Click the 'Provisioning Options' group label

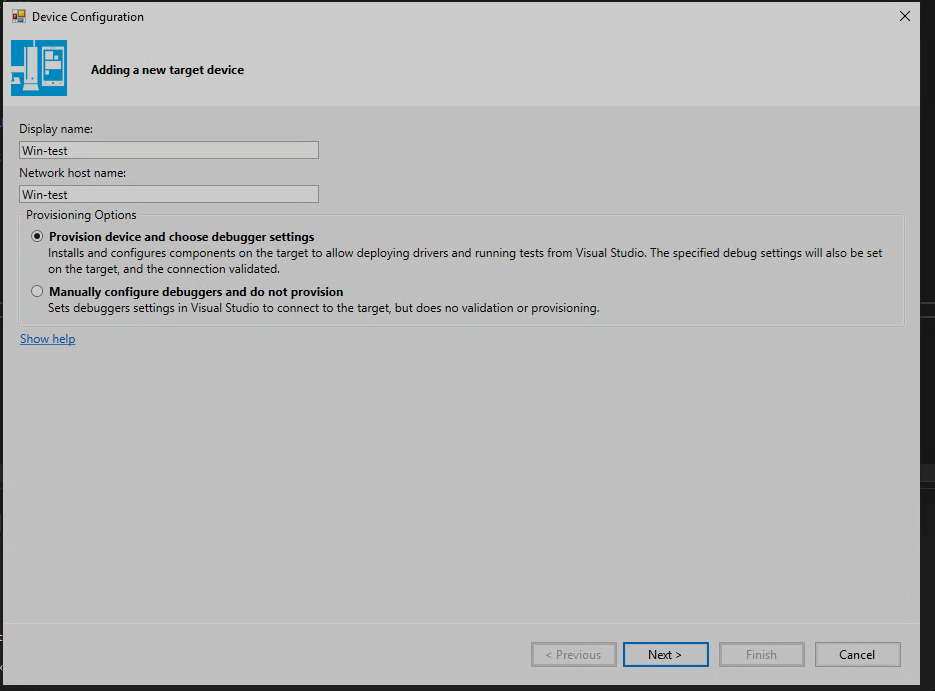[81, 215]
